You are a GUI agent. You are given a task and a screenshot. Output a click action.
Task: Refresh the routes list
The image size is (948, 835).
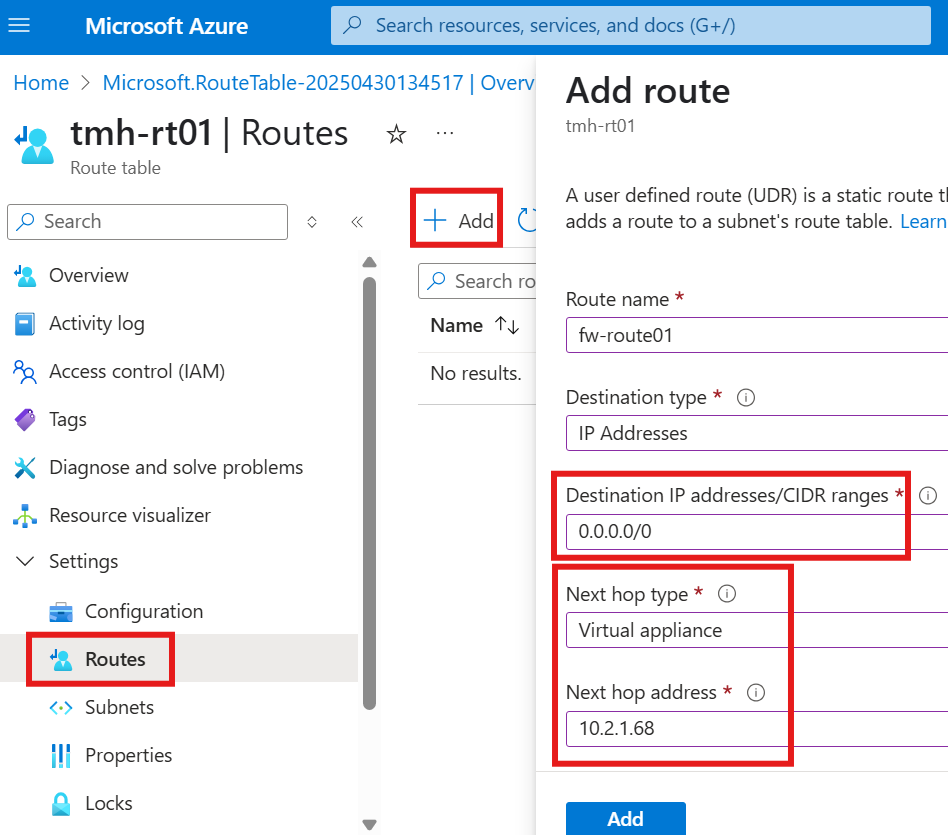click(x=527, y=220)
